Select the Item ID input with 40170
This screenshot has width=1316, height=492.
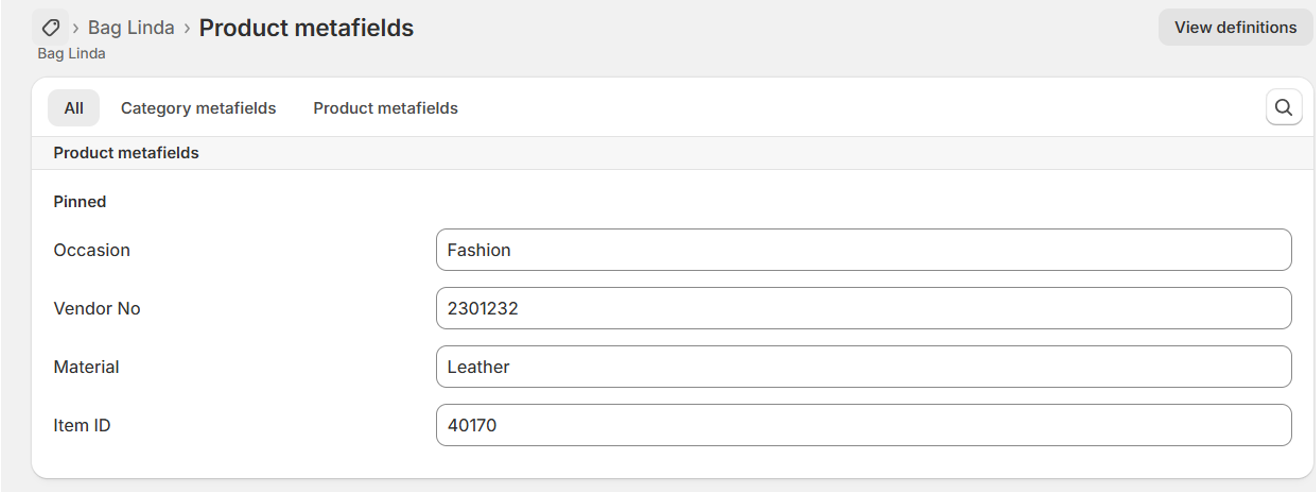pos(863,425)
